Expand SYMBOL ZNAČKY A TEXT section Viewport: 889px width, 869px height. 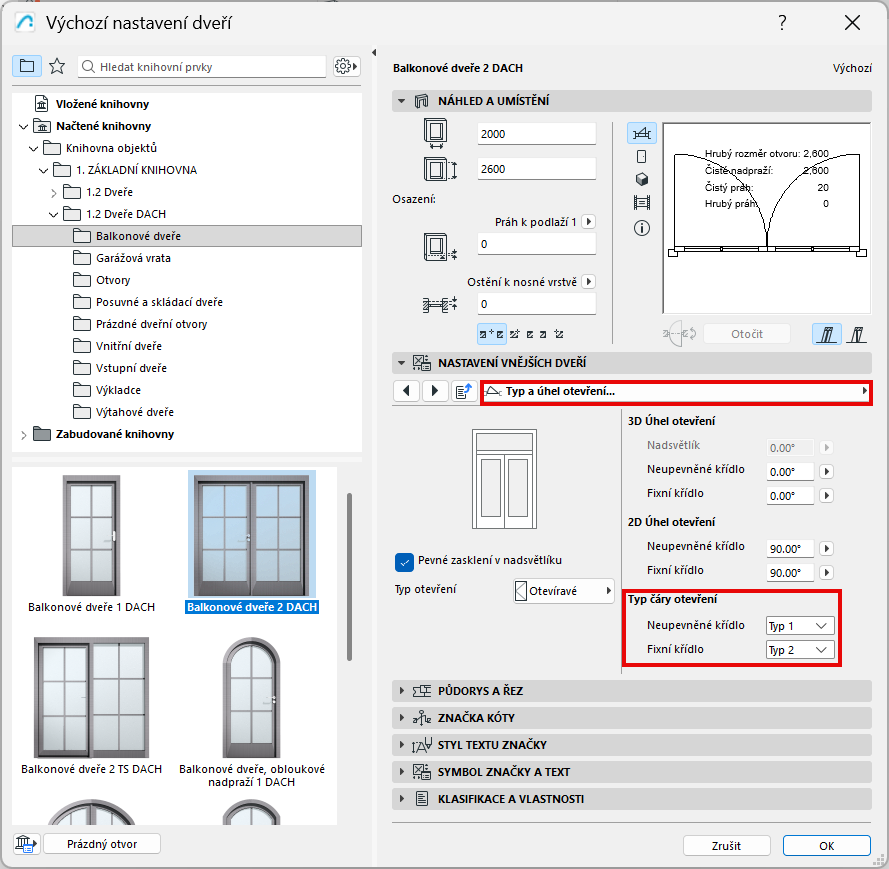401,771
